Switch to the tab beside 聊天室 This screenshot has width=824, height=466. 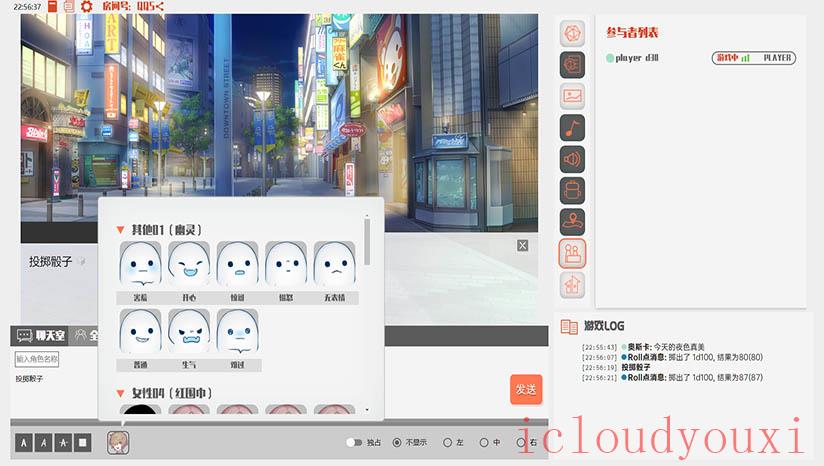pyautogui.click(x=85, y=335)
